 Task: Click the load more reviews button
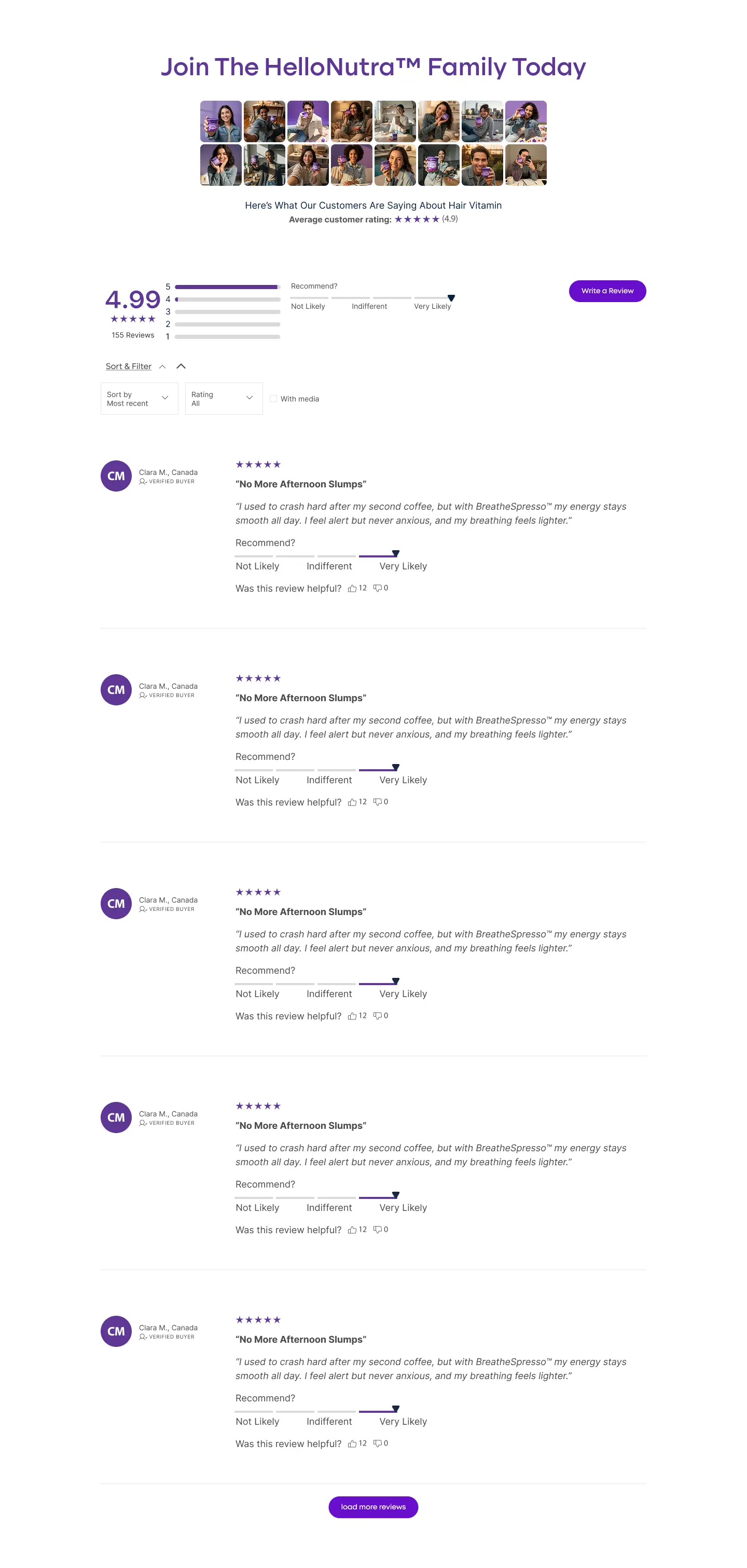[x=373, y=1507]
